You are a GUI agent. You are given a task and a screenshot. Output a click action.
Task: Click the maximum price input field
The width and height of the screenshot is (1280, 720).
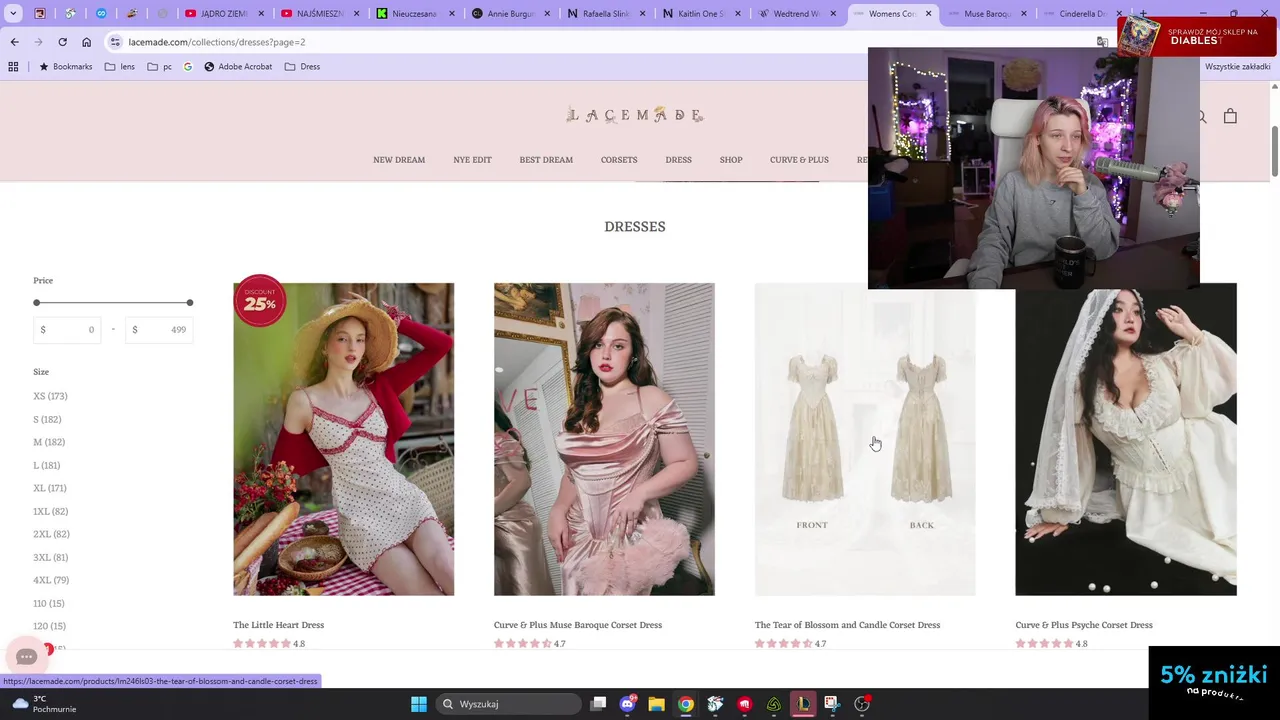coord(159,329)
